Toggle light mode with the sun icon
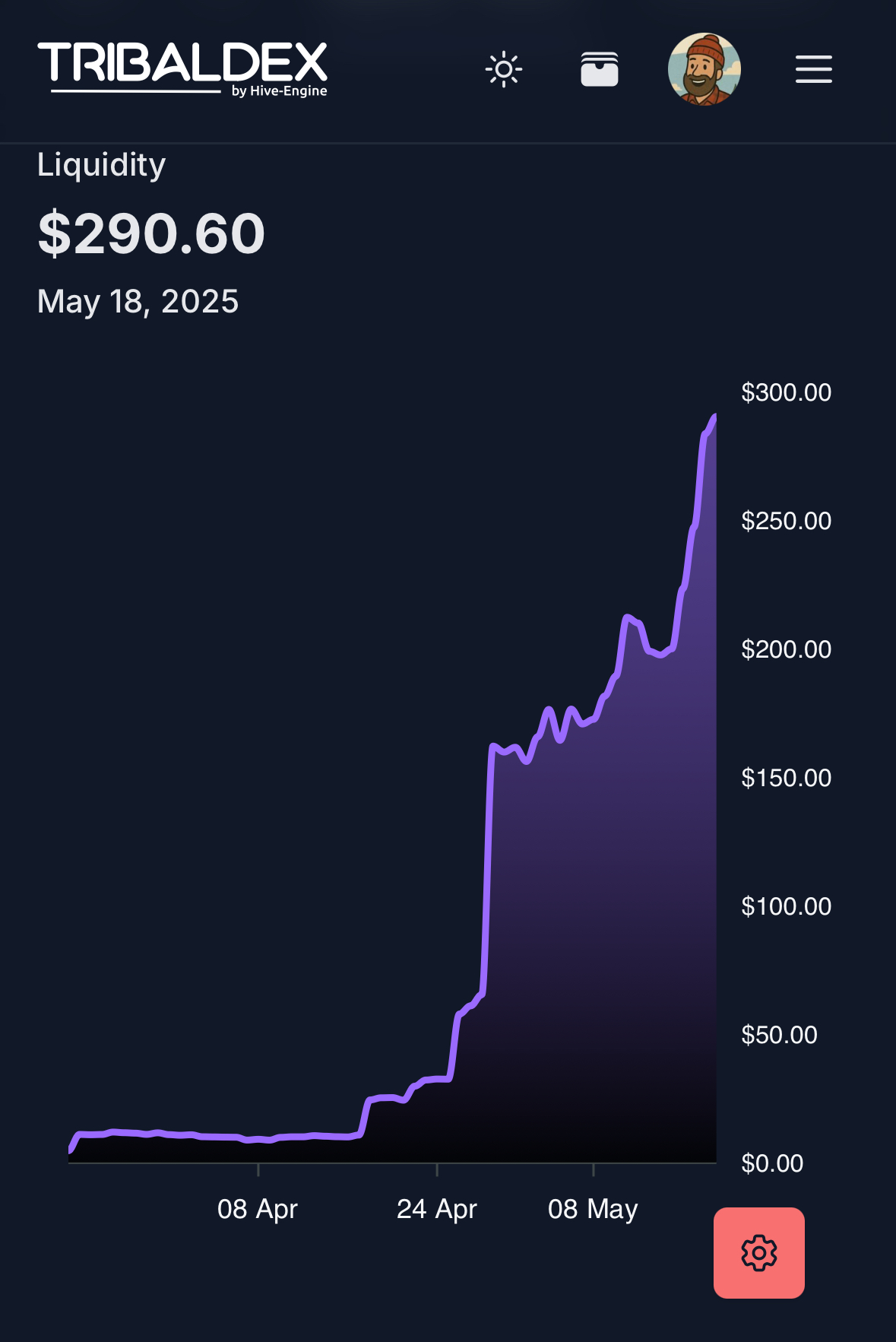This screenshot has width=896, height=1342. (504, 70)
